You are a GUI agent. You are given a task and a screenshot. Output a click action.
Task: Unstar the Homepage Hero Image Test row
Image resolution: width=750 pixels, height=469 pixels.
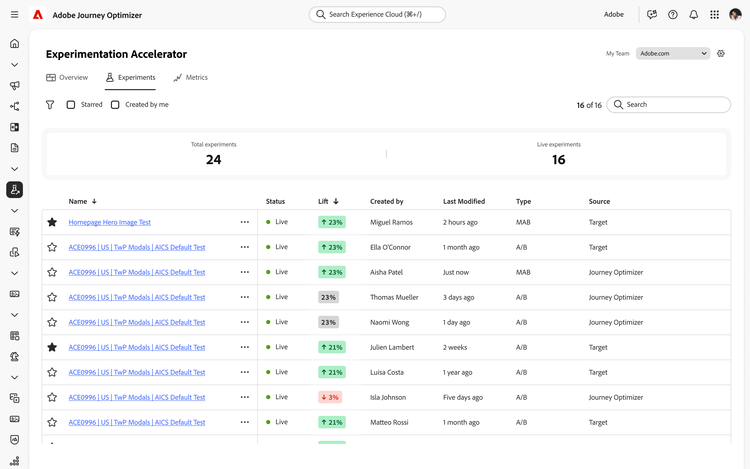coord(52,222)
